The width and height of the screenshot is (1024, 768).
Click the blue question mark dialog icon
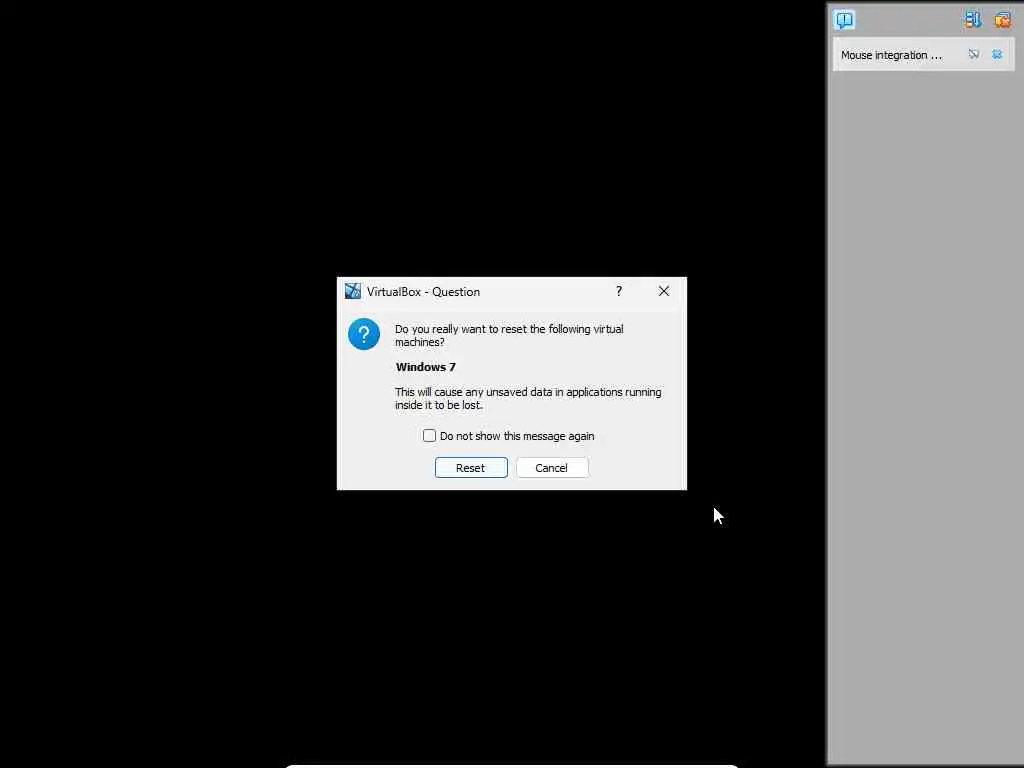(364, 334)
